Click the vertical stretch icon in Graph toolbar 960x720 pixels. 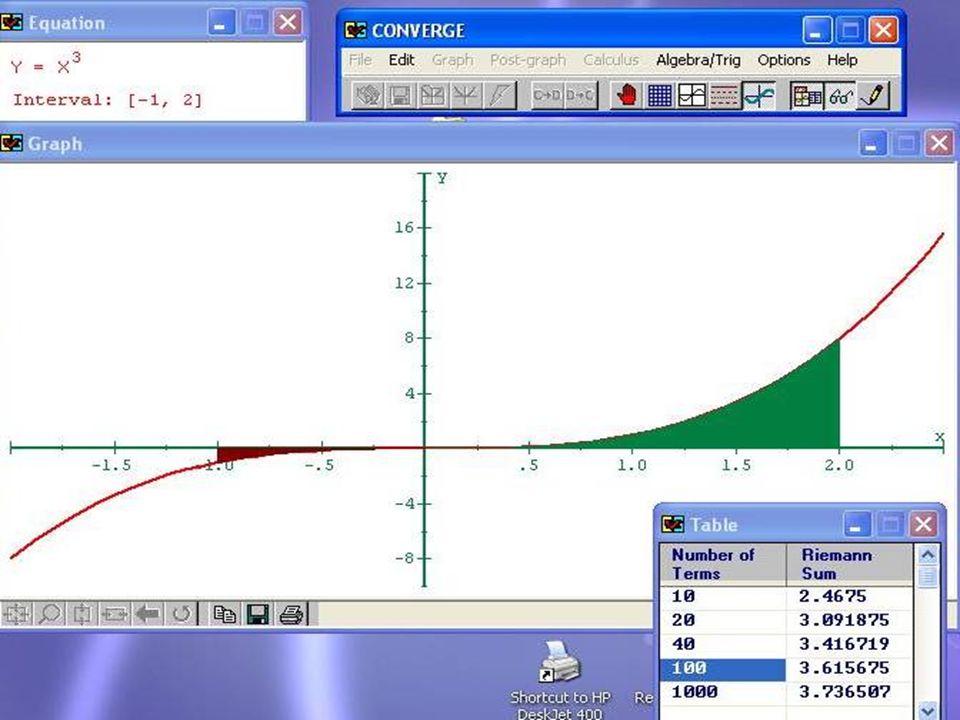pyautogui.click(x=82, y=613)
